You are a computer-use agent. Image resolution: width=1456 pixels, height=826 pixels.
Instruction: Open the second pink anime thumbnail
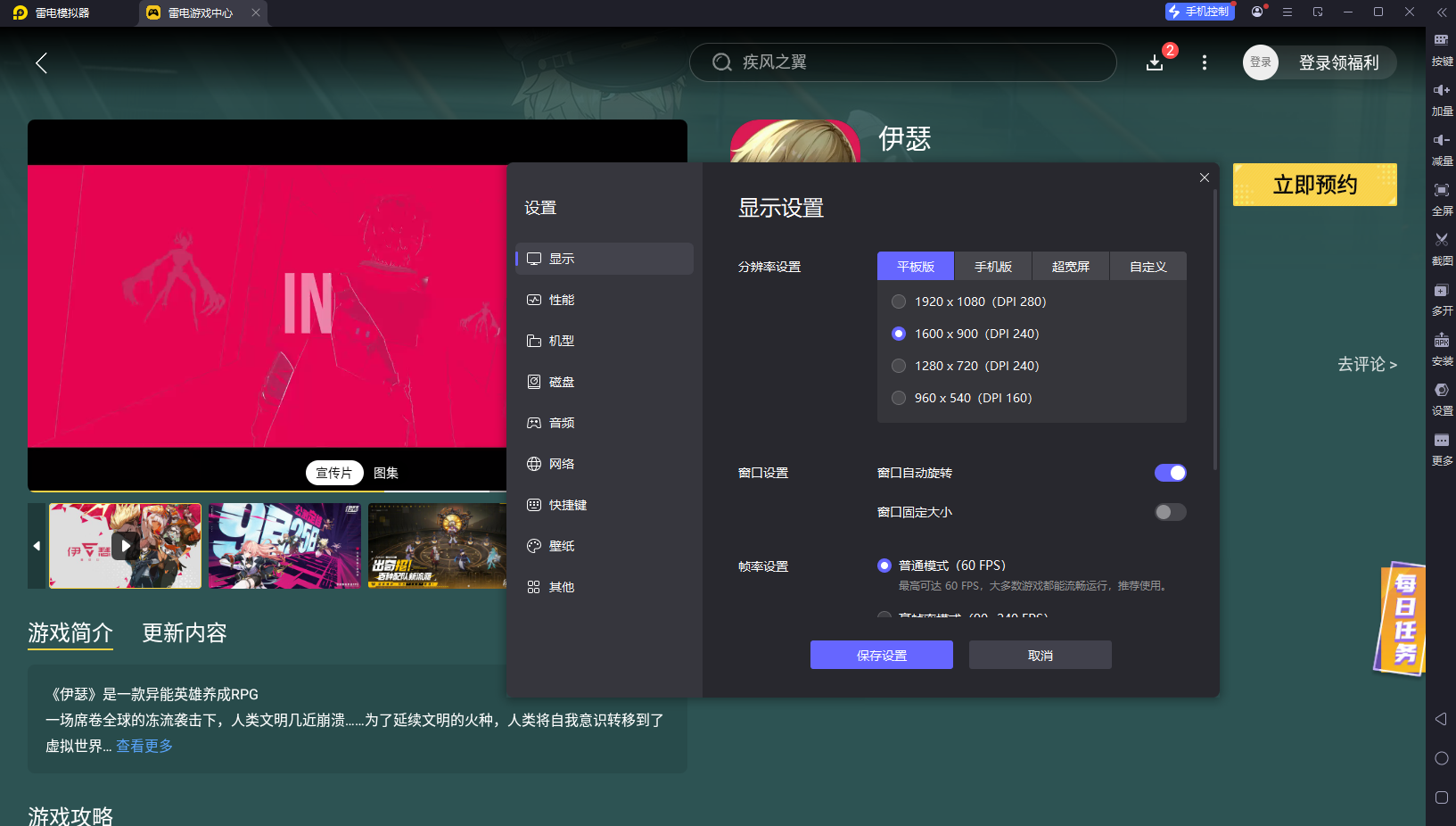coord(284,546)
